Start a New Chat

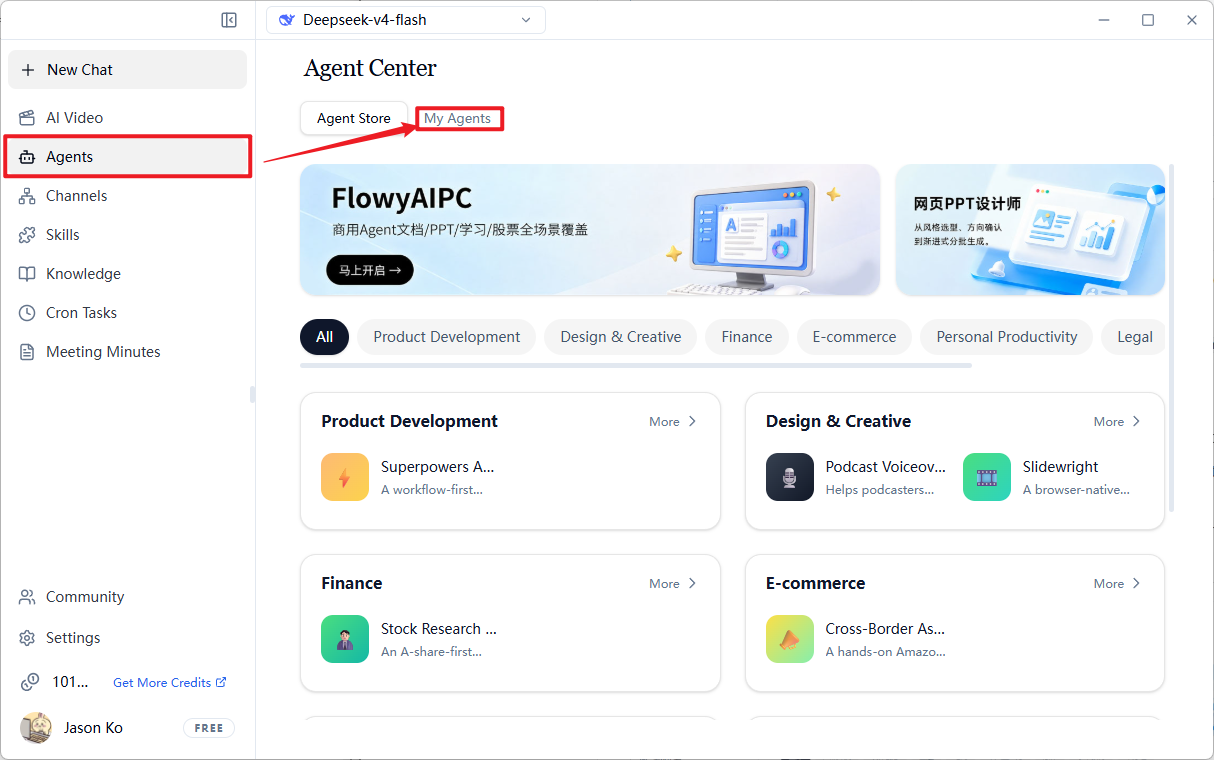127,70
